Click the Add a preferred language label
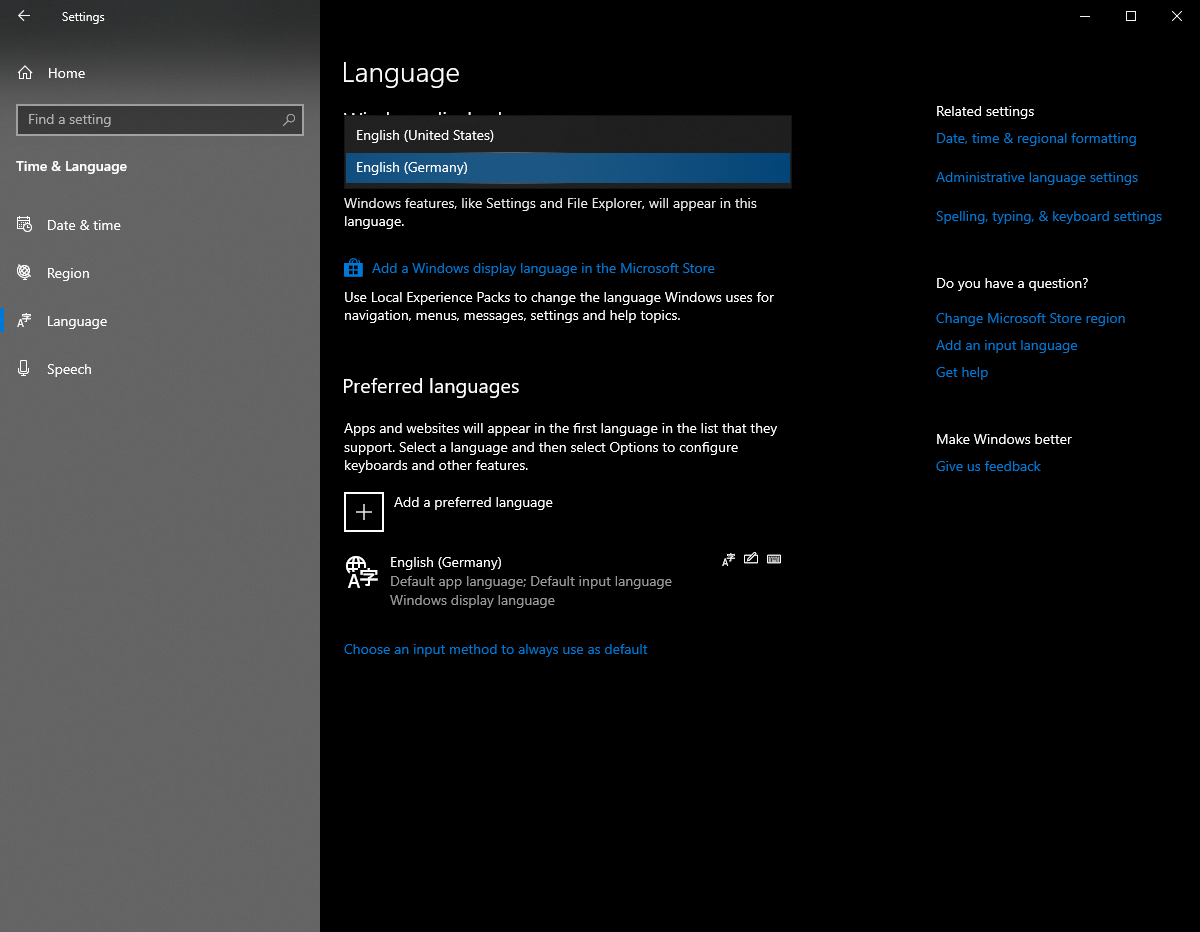This screenshot has width=1200, height=932. (473, 502)
